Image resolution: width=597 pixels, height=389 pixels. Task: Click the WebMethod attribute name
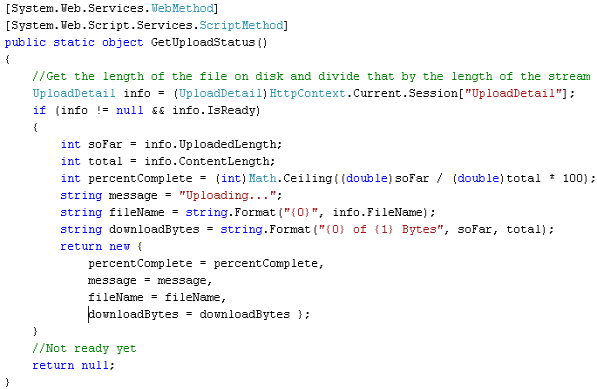tap(182, 8)
